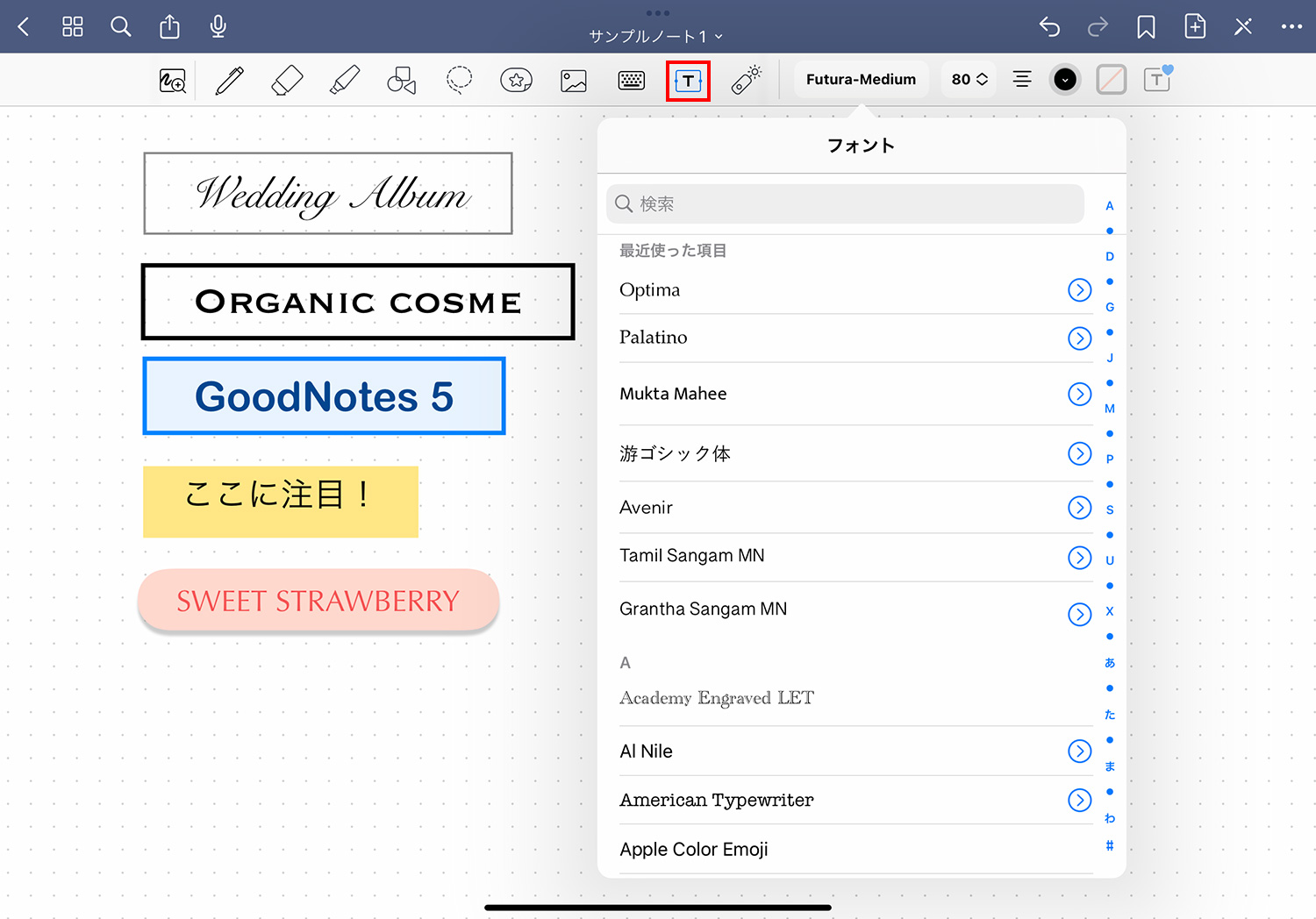This screenshot has width=1316, height=919.
Task: Go back with the left chevron
Action: click(x=24, y=27)
